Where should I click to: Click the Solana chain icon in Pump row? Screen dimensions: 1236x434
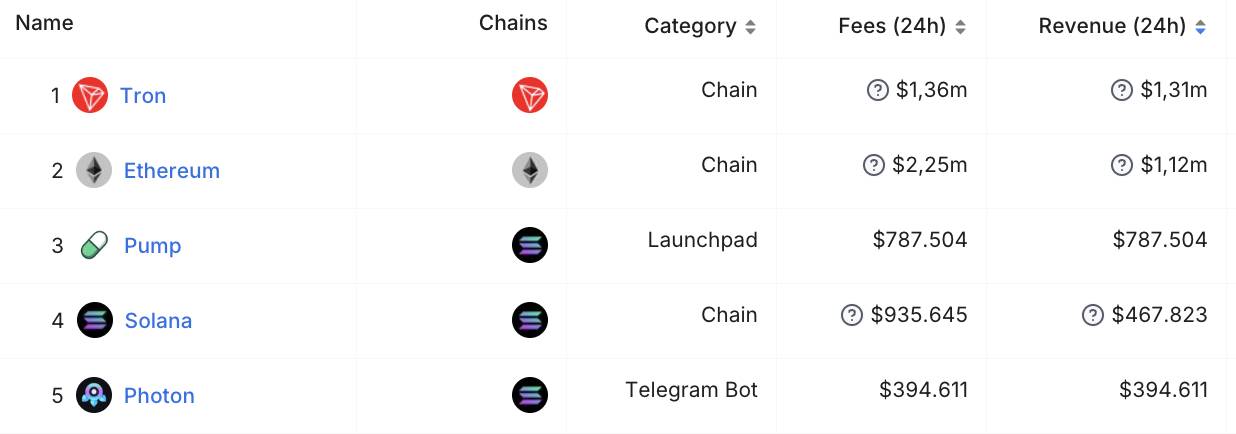(530, 246)
